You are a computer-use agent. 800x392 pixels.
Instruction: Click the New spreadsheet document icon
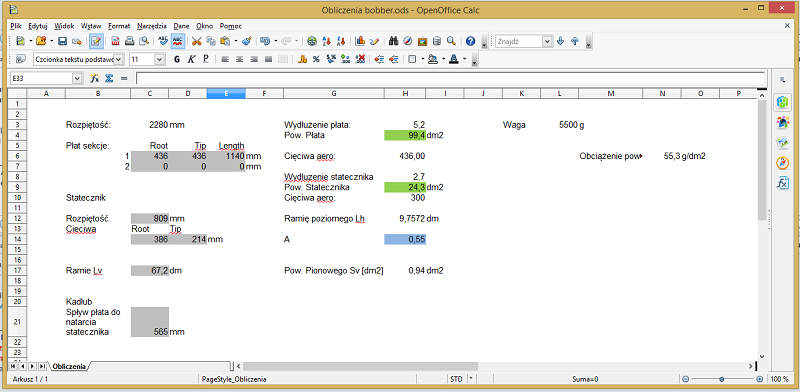[21, 41]
